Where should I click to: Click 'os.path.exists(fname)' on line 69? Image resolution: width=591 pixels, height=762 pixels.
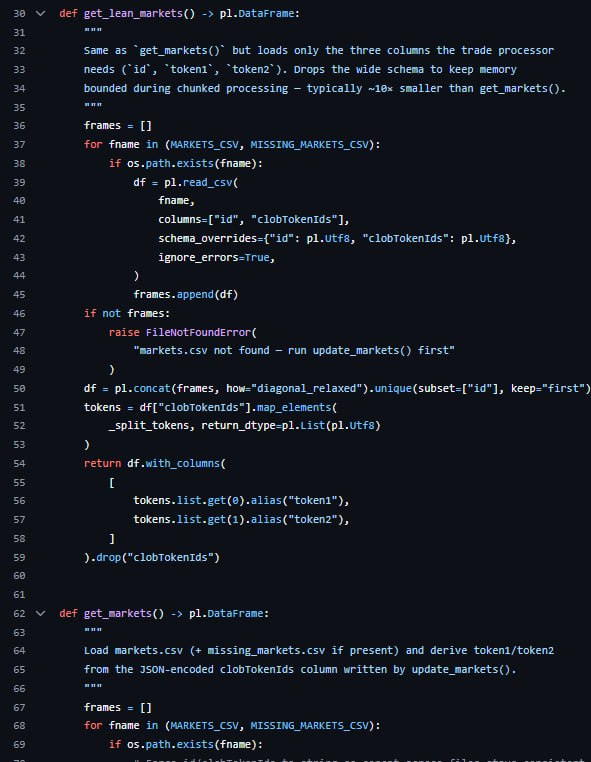[191, 745]
